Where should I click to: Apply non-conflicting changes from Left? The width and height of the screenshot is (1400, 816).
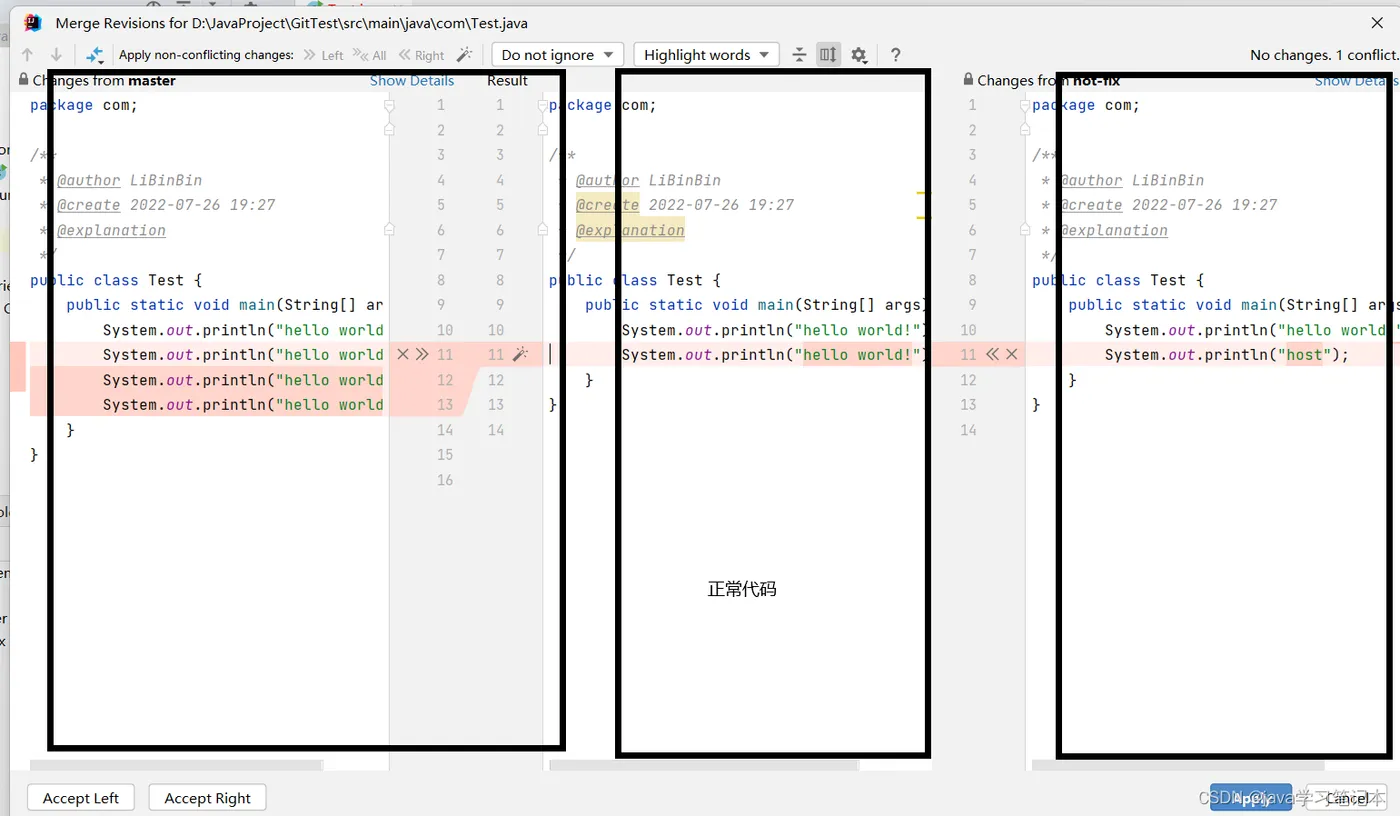pos(323,55)
